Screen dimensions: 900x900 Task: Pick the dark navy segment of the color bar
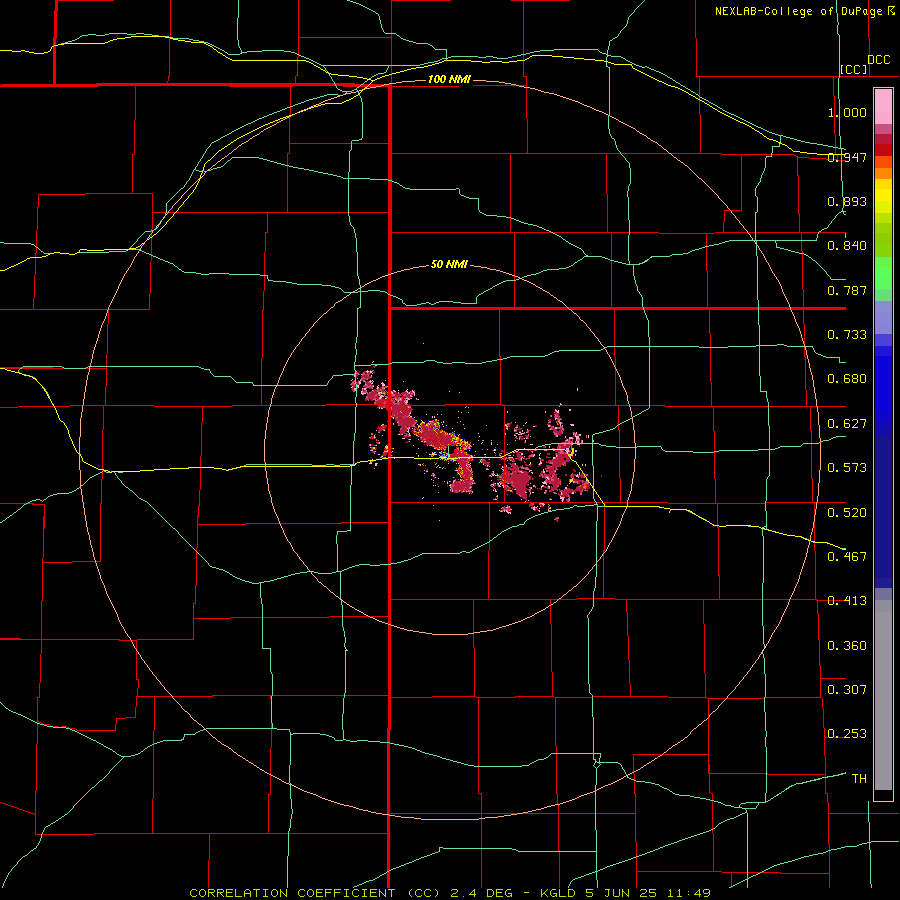pyautogui.click(x=883, y=511)
